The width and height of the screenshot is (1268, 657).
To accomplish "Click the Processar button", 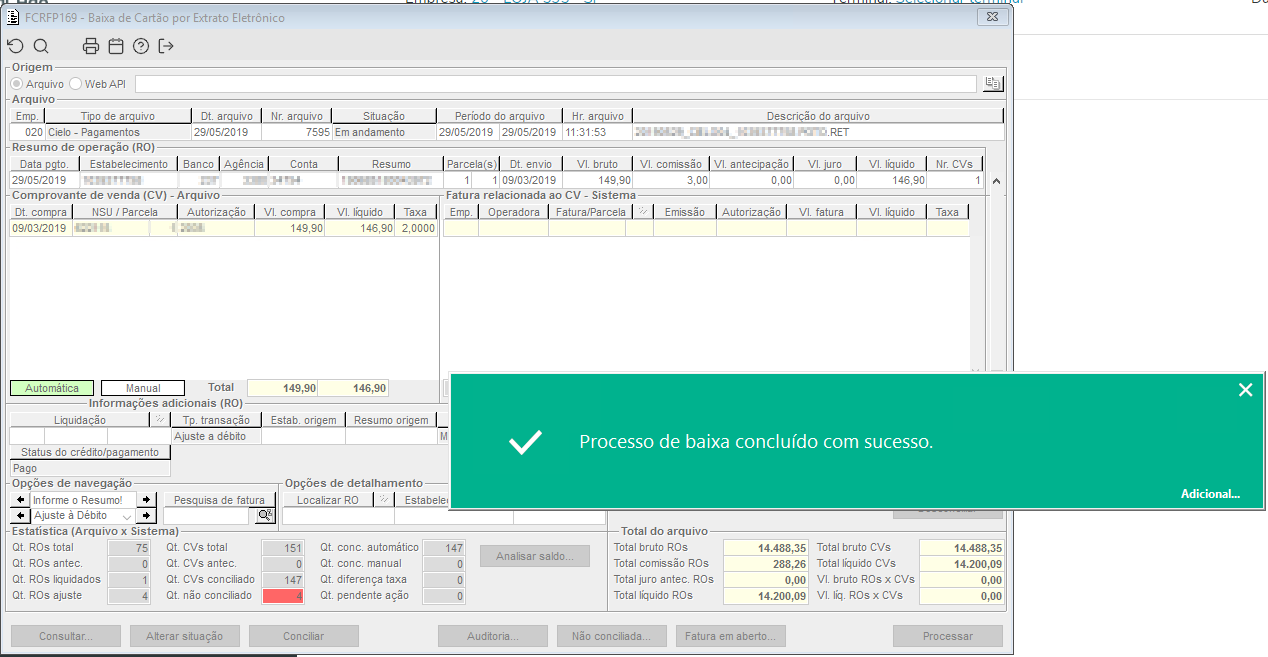I will click(x=948, y=636).
